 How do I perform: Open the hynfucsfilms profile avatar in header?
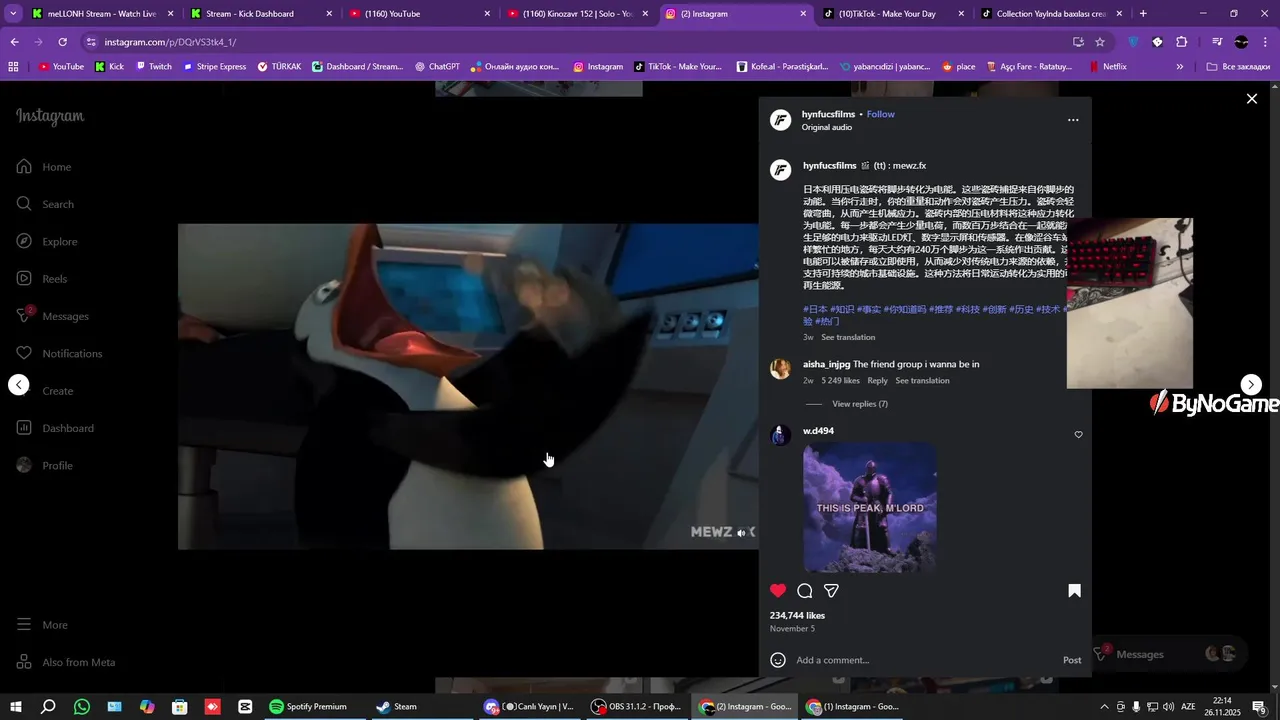[781, 120]
